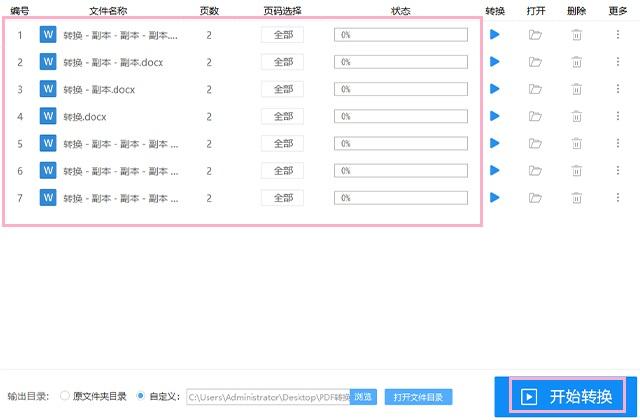Click convert play icon in row 5
Viewport: 640px width, 420px height.
coord(494,143)
